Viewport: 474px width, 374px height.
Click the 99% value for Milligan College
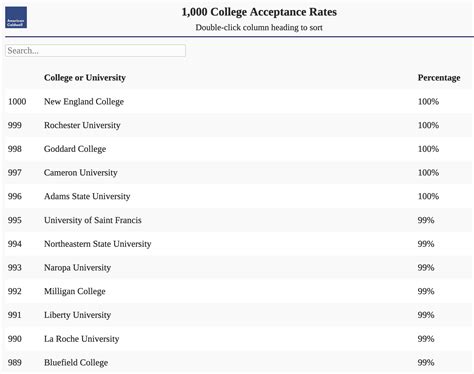click(426, 291)
